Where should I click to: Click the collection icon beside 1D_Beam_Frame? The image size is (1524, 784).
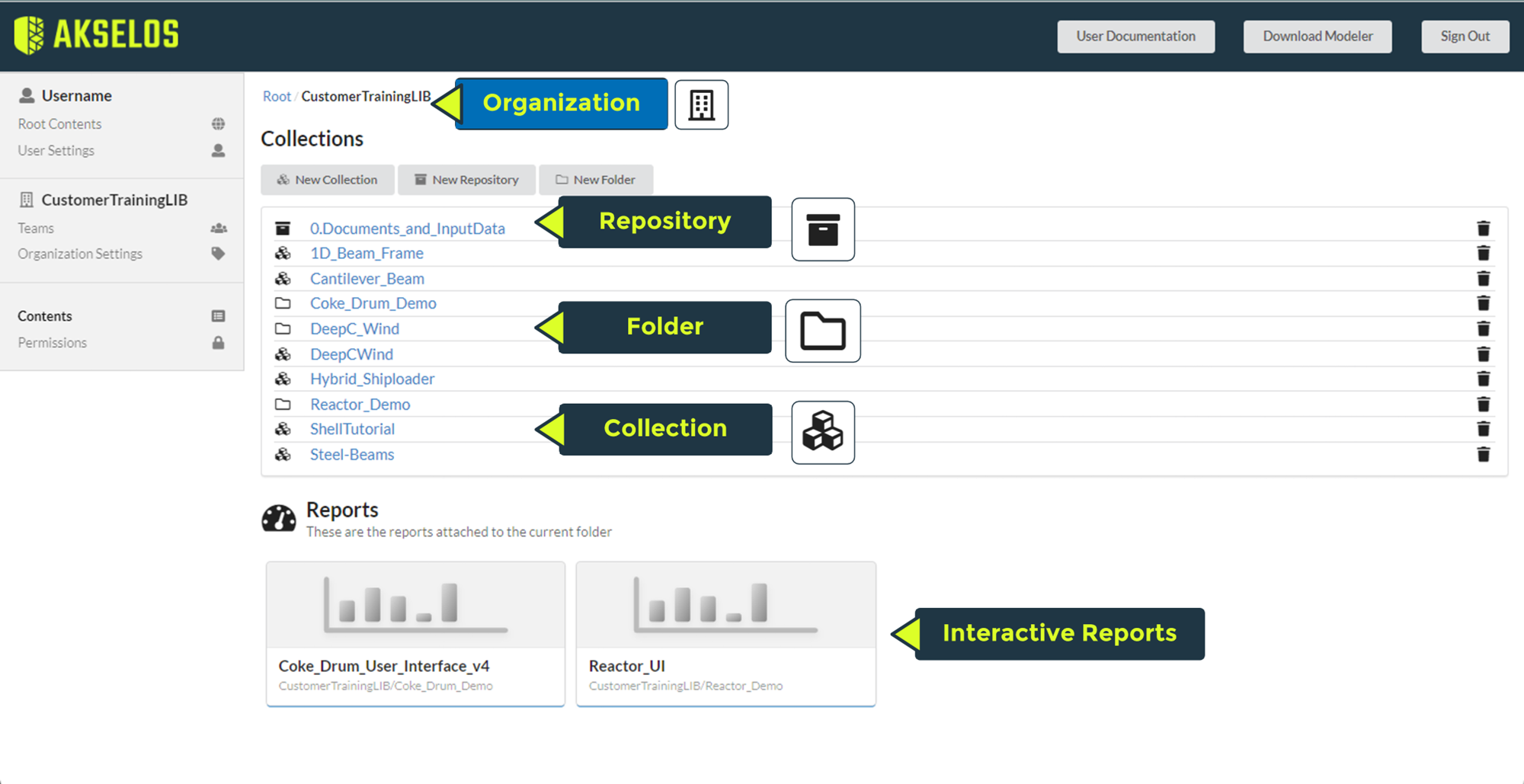click(x=283, y=253)
